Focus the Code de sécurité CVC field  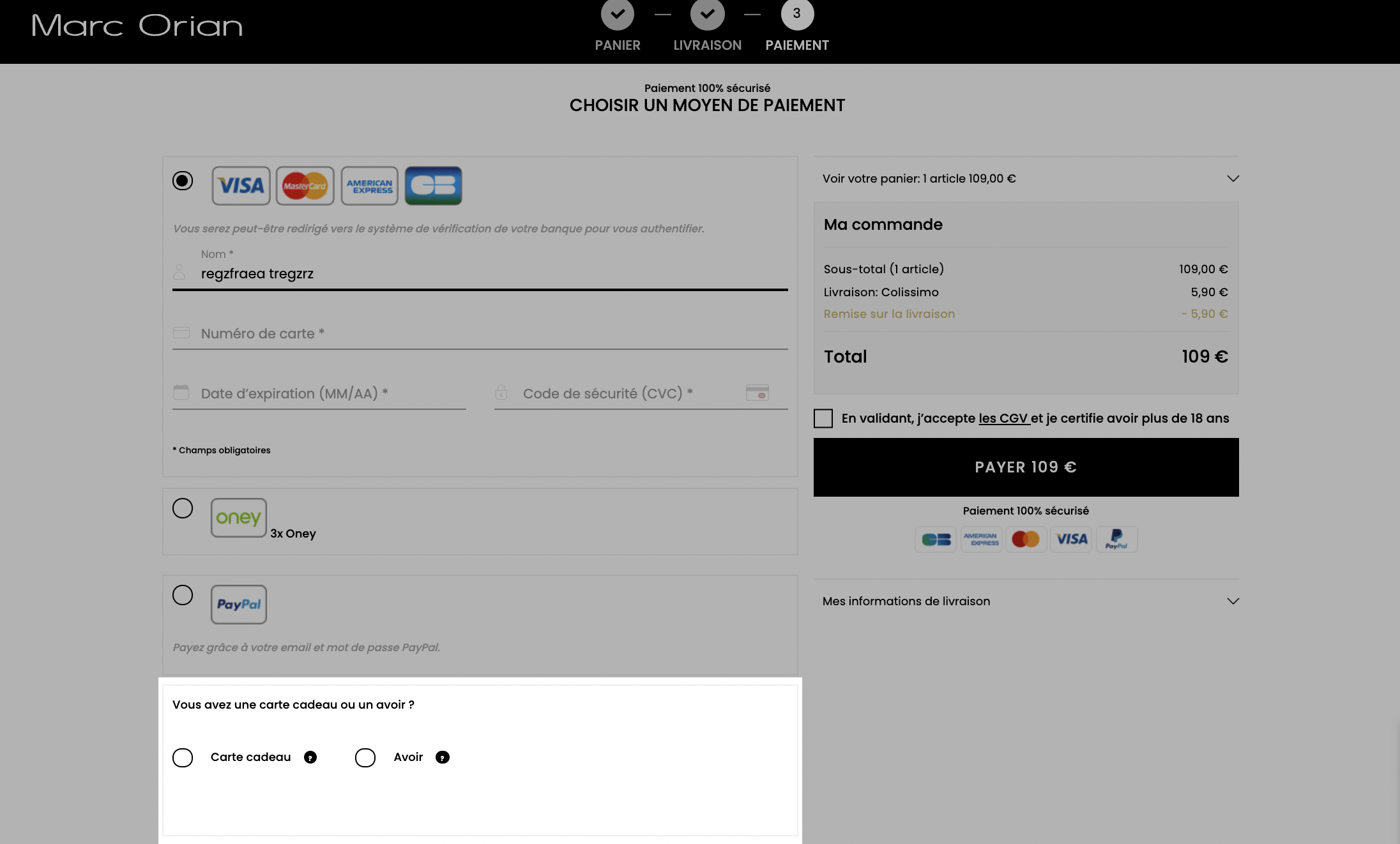point(641,394)
